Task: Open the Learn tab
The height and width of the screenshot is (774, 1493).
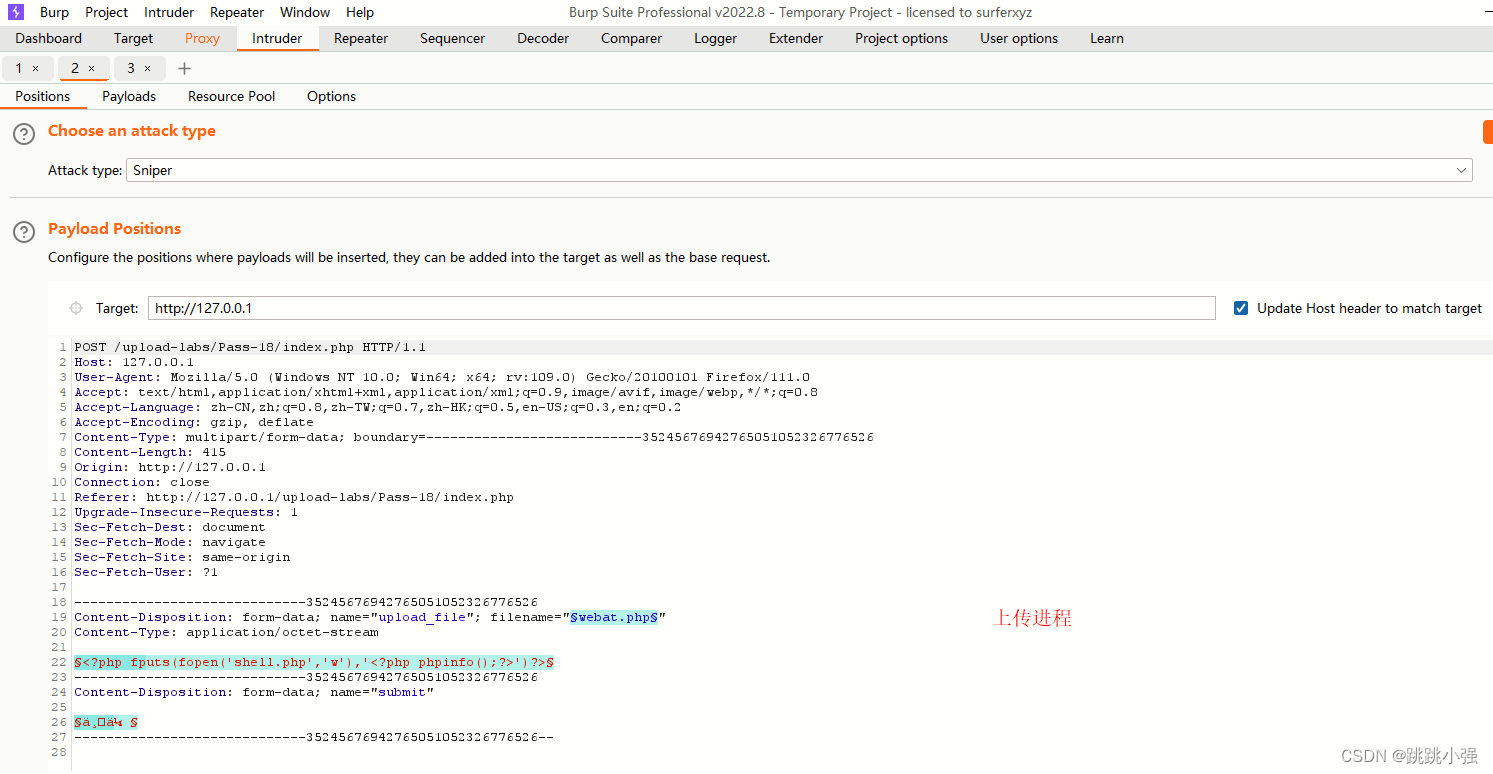Action: 1107,38
